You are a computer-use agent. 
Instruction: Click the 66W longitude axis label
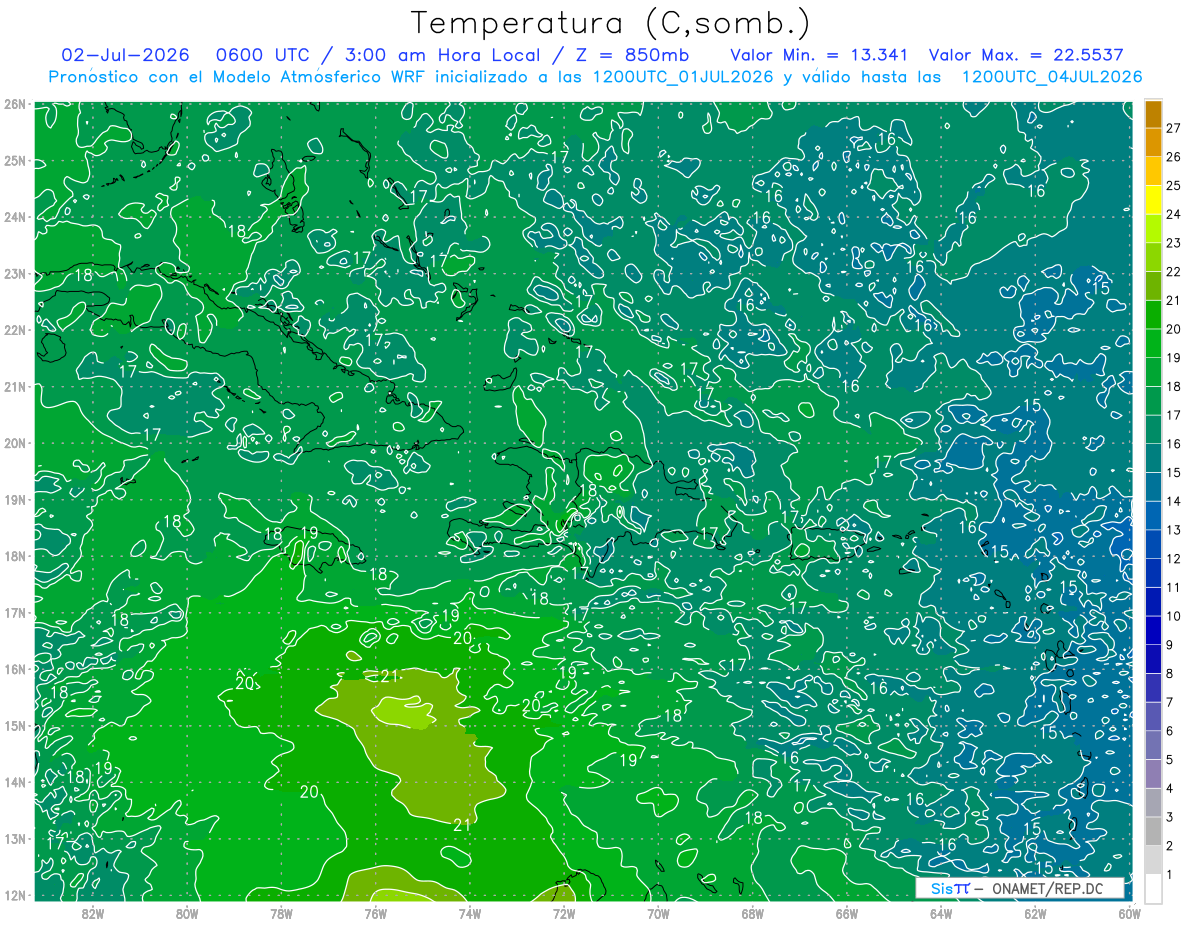point(847,912)
